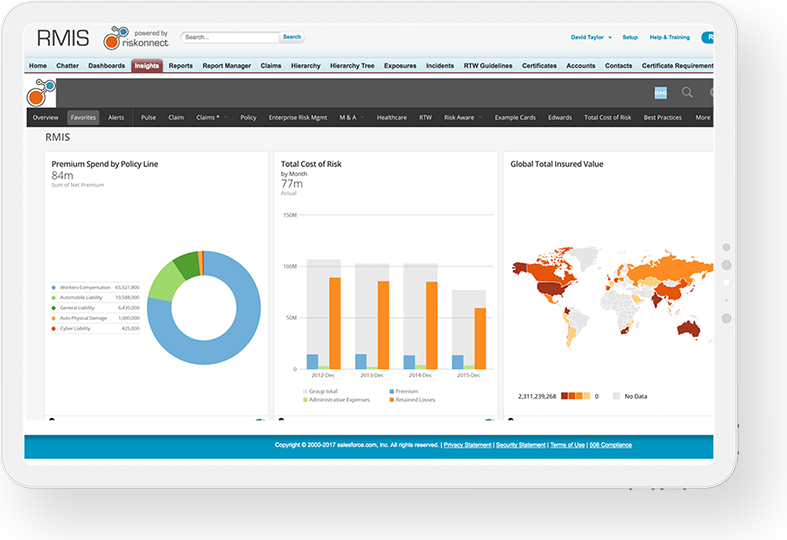Toggle Retained Losses legend entry
Screen dimensions: 787x540
pos(412,400)
